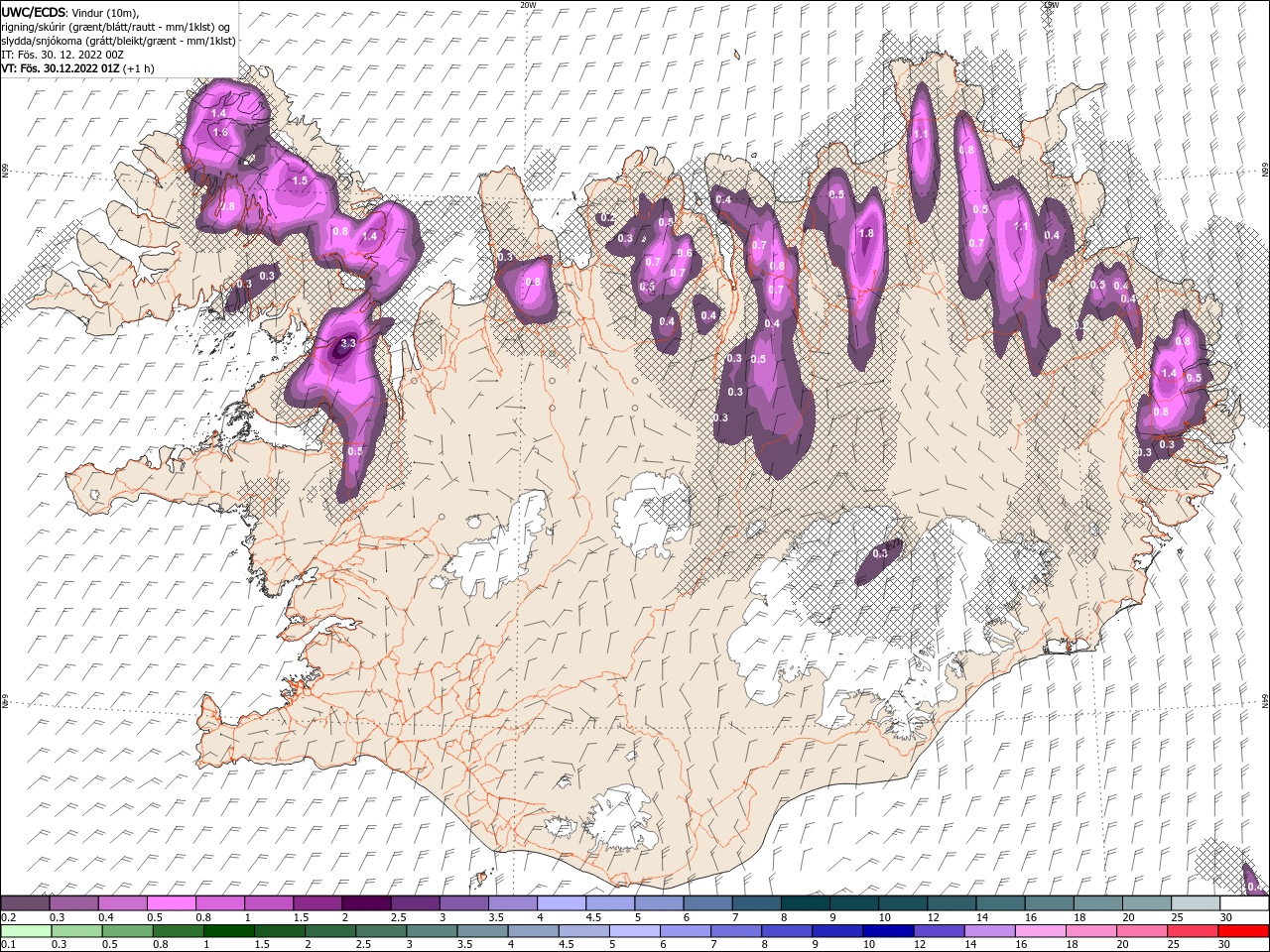Click the 1.6 precipitation value on the map
The height and width of the screenshot is (952, 1270).
pos(220,132)
